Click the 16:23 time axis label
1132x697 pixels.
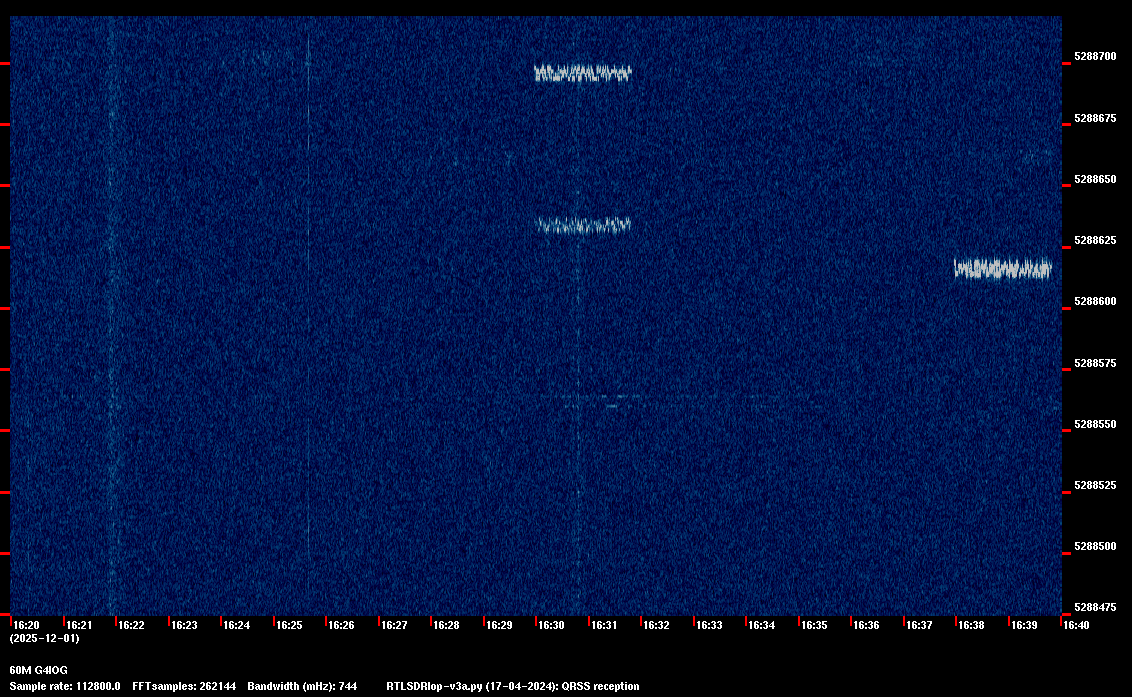click(183, 625)
